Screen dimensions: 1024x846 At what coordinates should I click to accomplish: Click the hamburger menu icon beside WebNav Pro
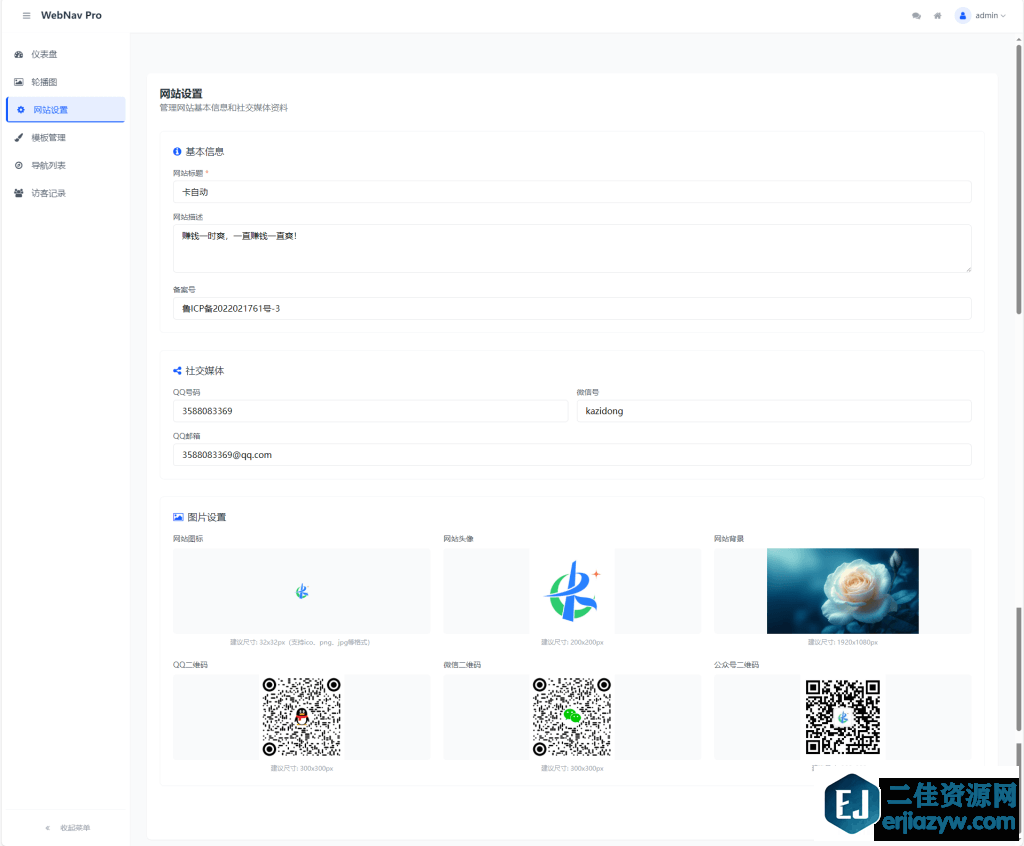click(26, 16)
